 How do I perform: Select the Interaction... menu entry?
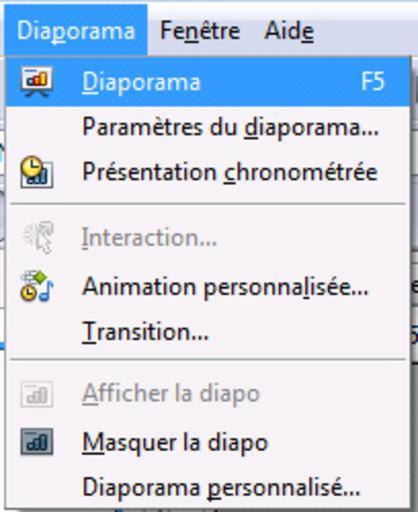[x=208, y=238]
